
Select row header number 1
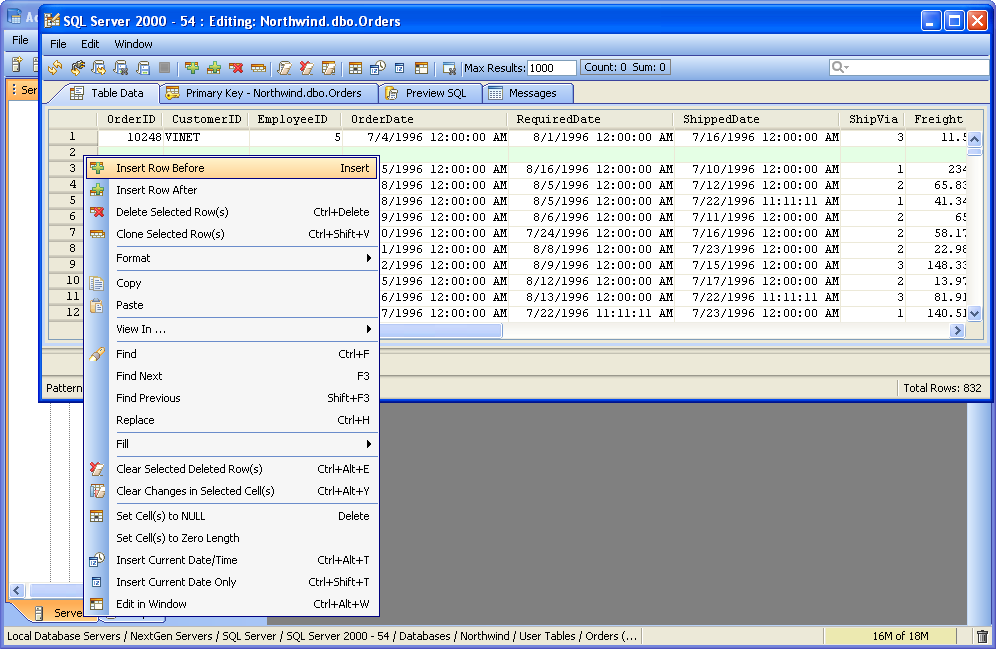73,137
